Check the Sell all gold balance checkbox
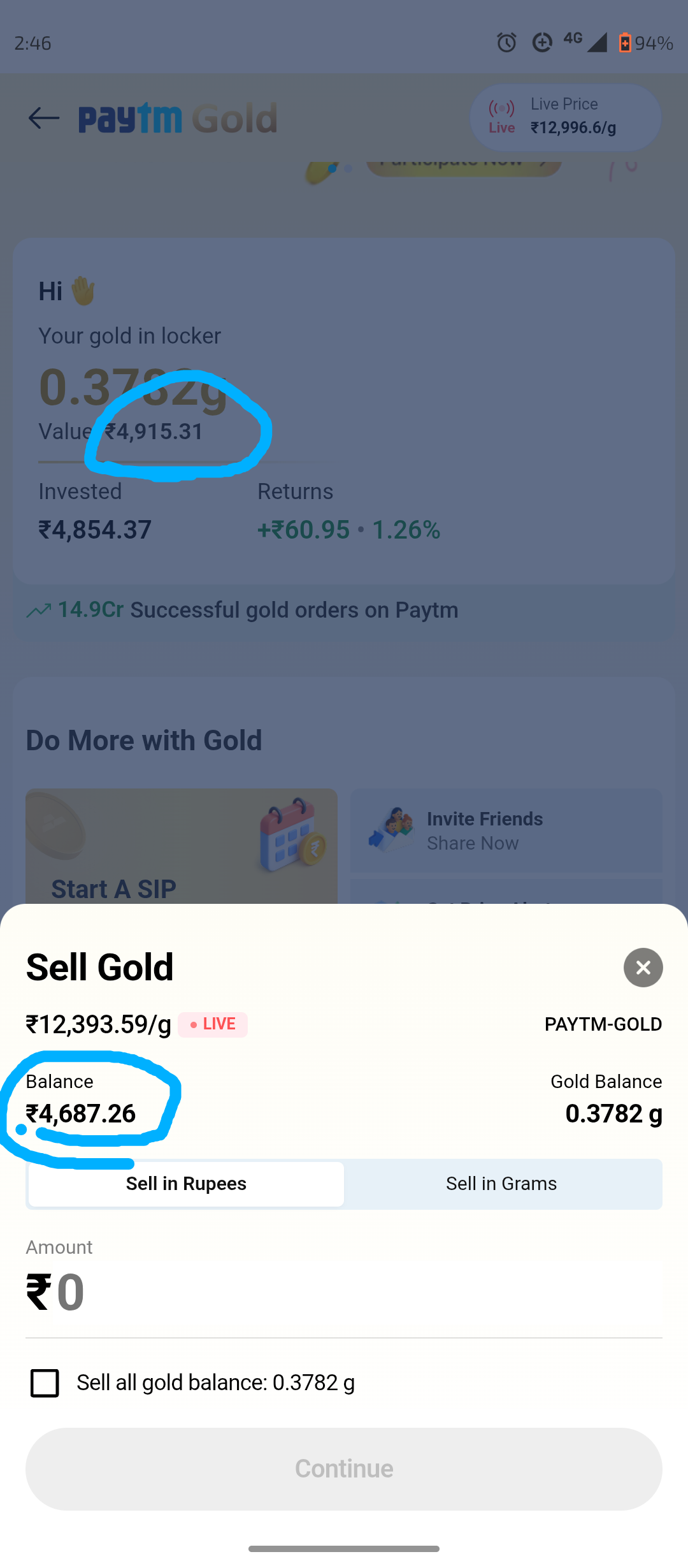The image size is (688, 1568). pos(45,1383)
